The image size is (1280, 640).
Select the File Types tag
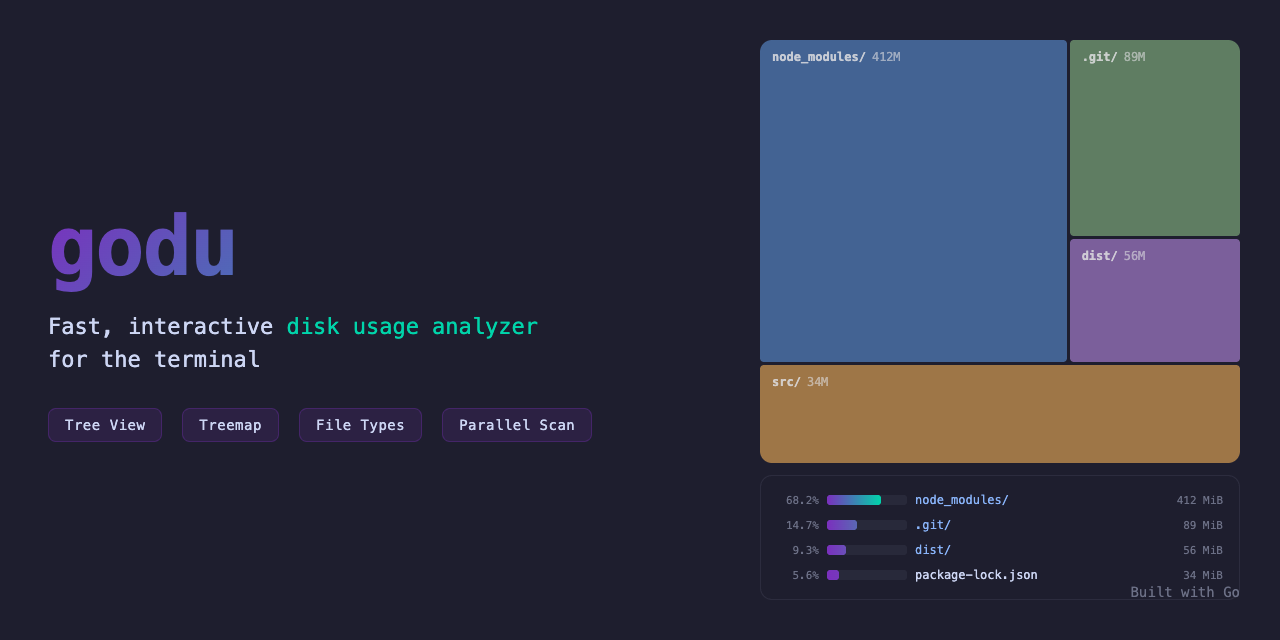360,425
